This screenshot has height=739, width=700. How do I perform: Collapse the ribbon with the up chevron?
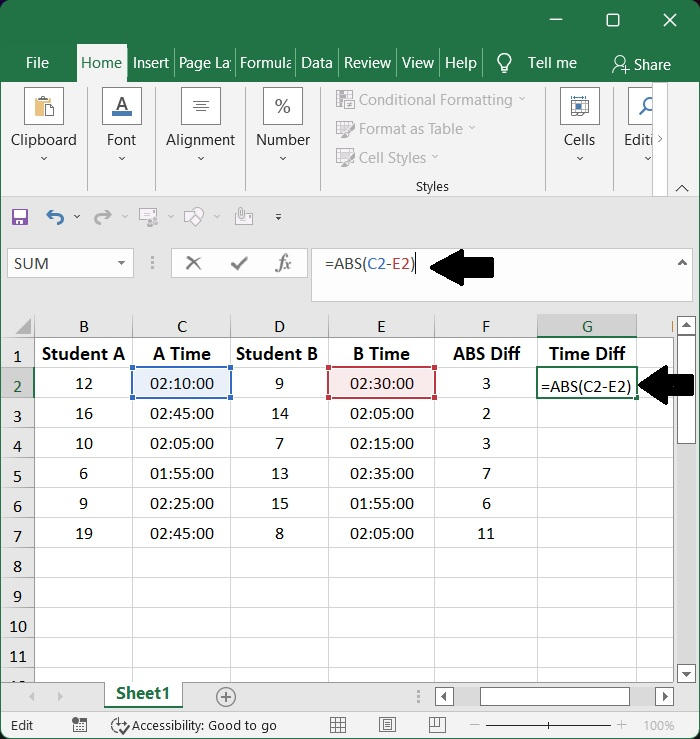(682, 188)
